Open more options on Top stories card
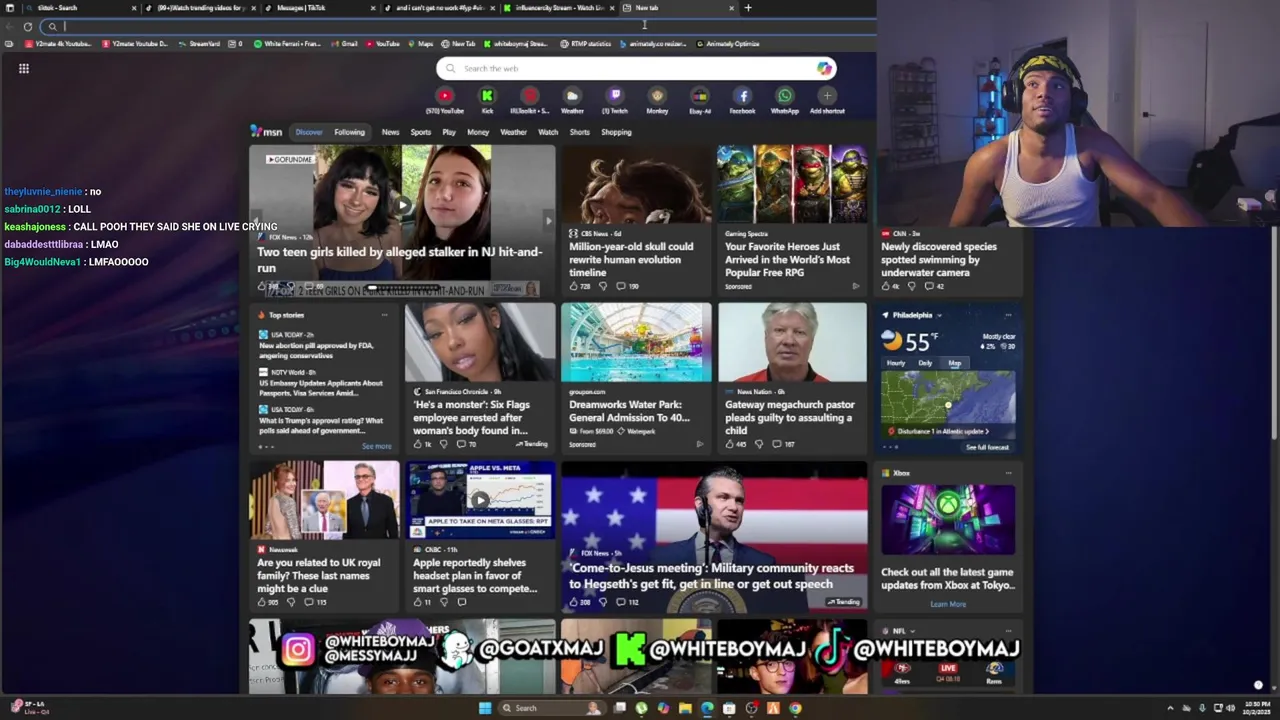 [384, 315]
